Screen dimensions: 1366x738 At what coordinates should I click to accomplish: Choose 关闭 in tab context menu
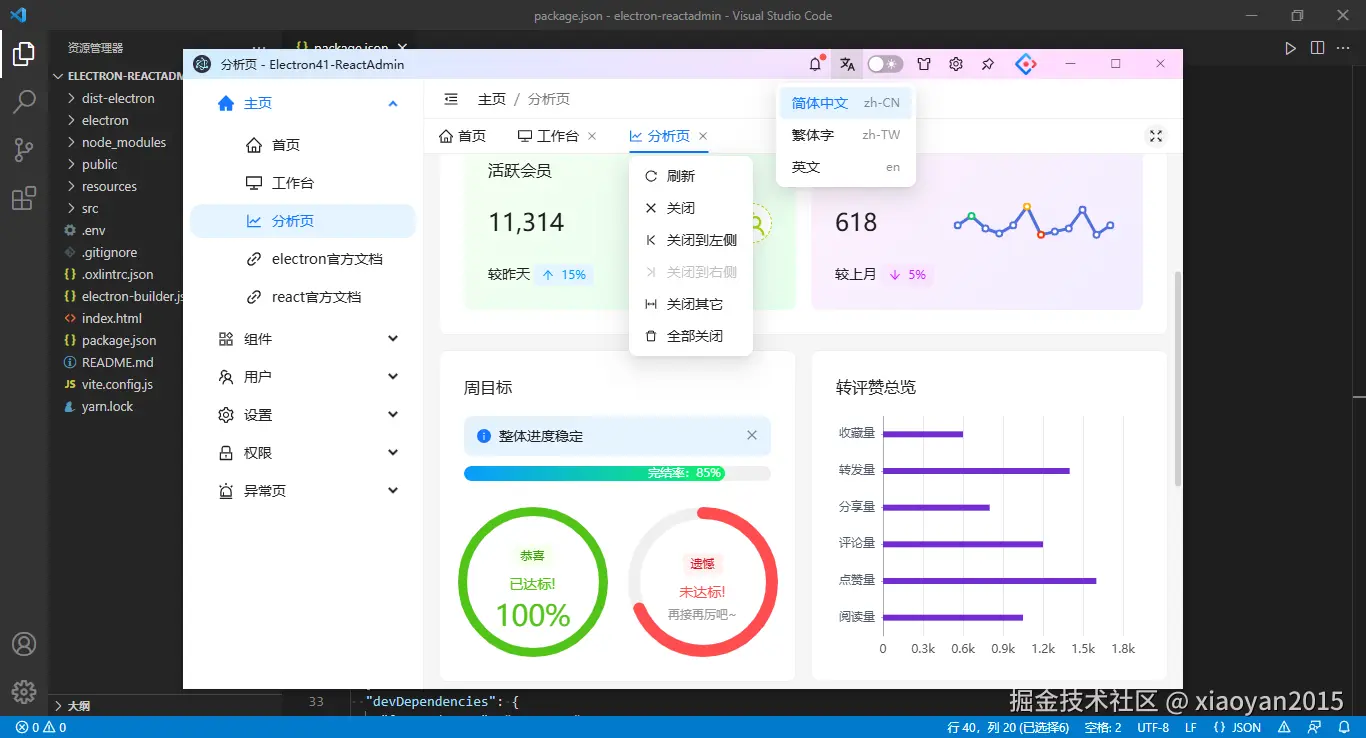coord(691,208)
